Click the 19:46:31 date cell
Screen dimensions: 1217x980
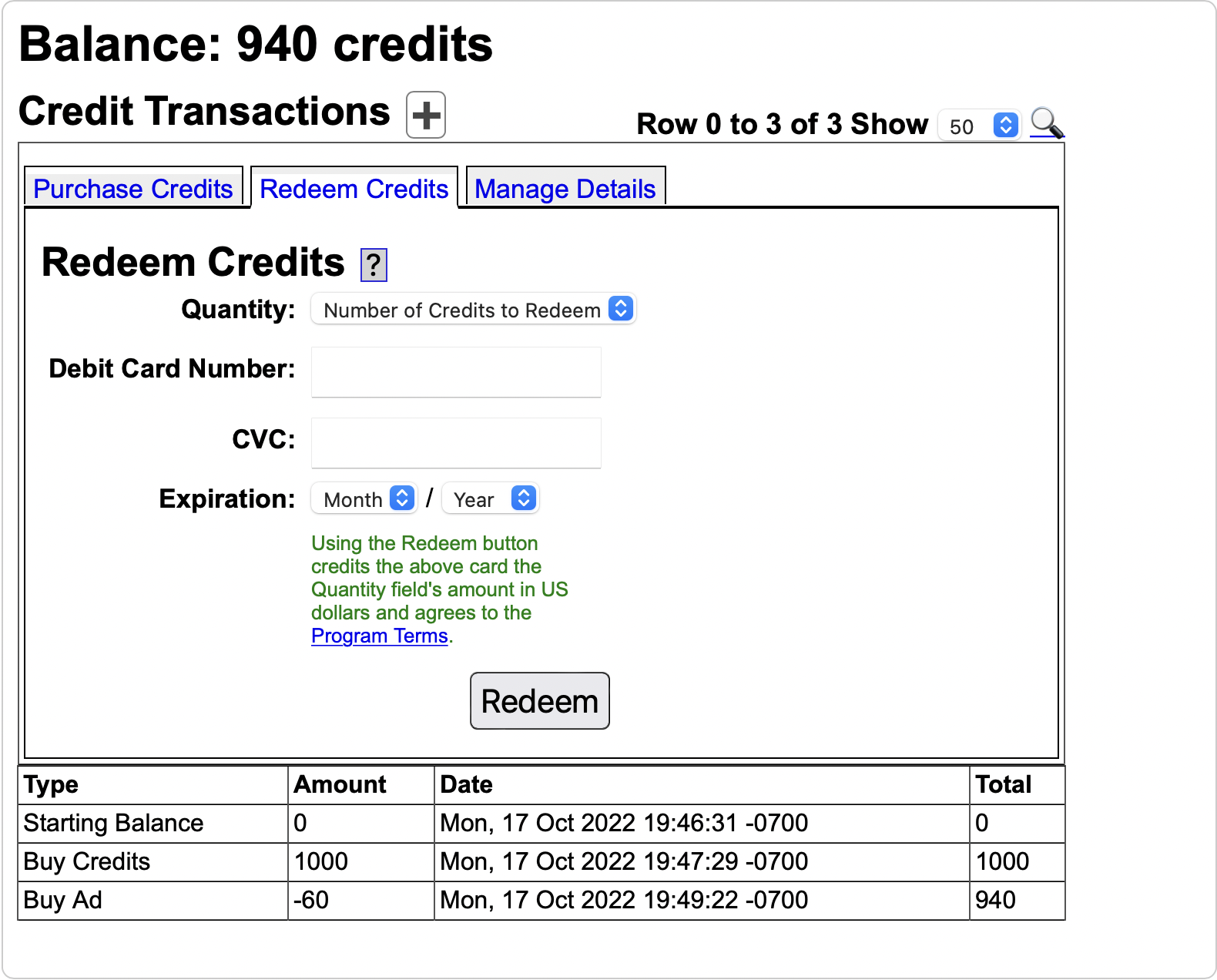pos(702,824)
